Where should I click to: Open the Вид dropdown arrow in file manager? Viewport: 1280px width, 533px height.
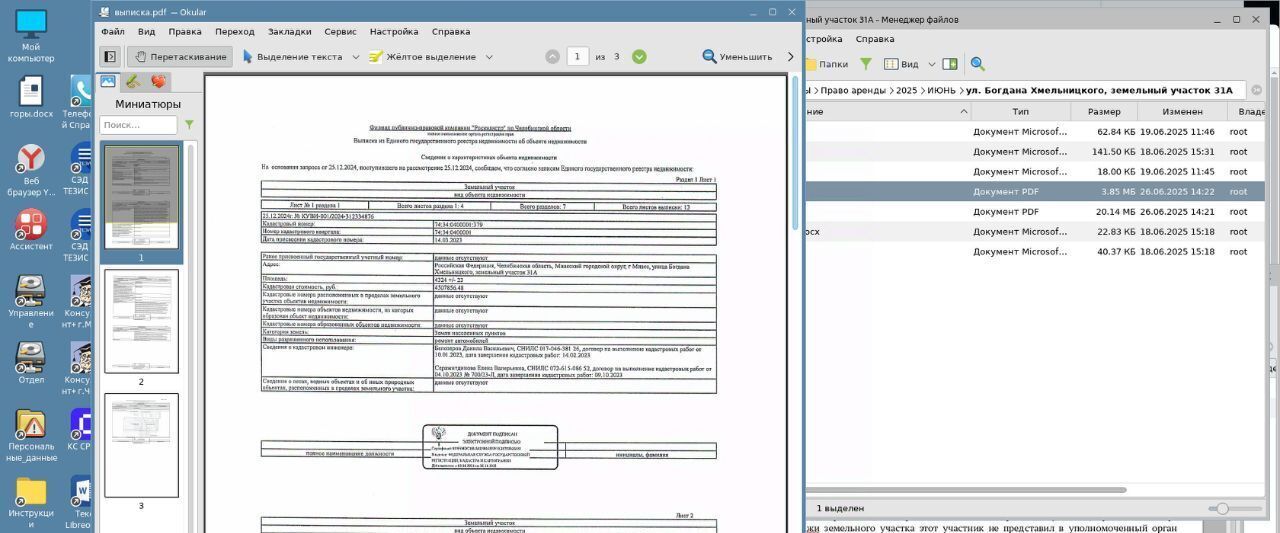[932, 64]
